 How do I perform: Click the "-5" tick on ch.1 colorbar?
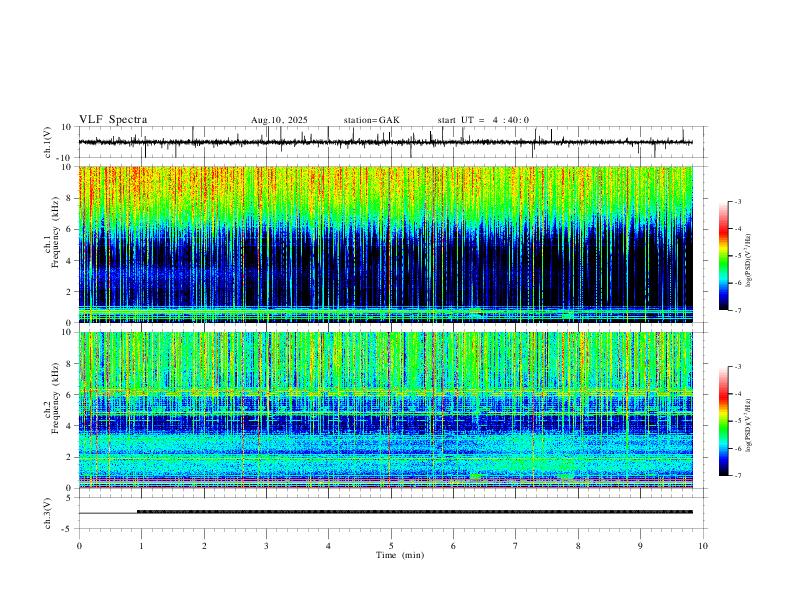click(x=737, y=256)
